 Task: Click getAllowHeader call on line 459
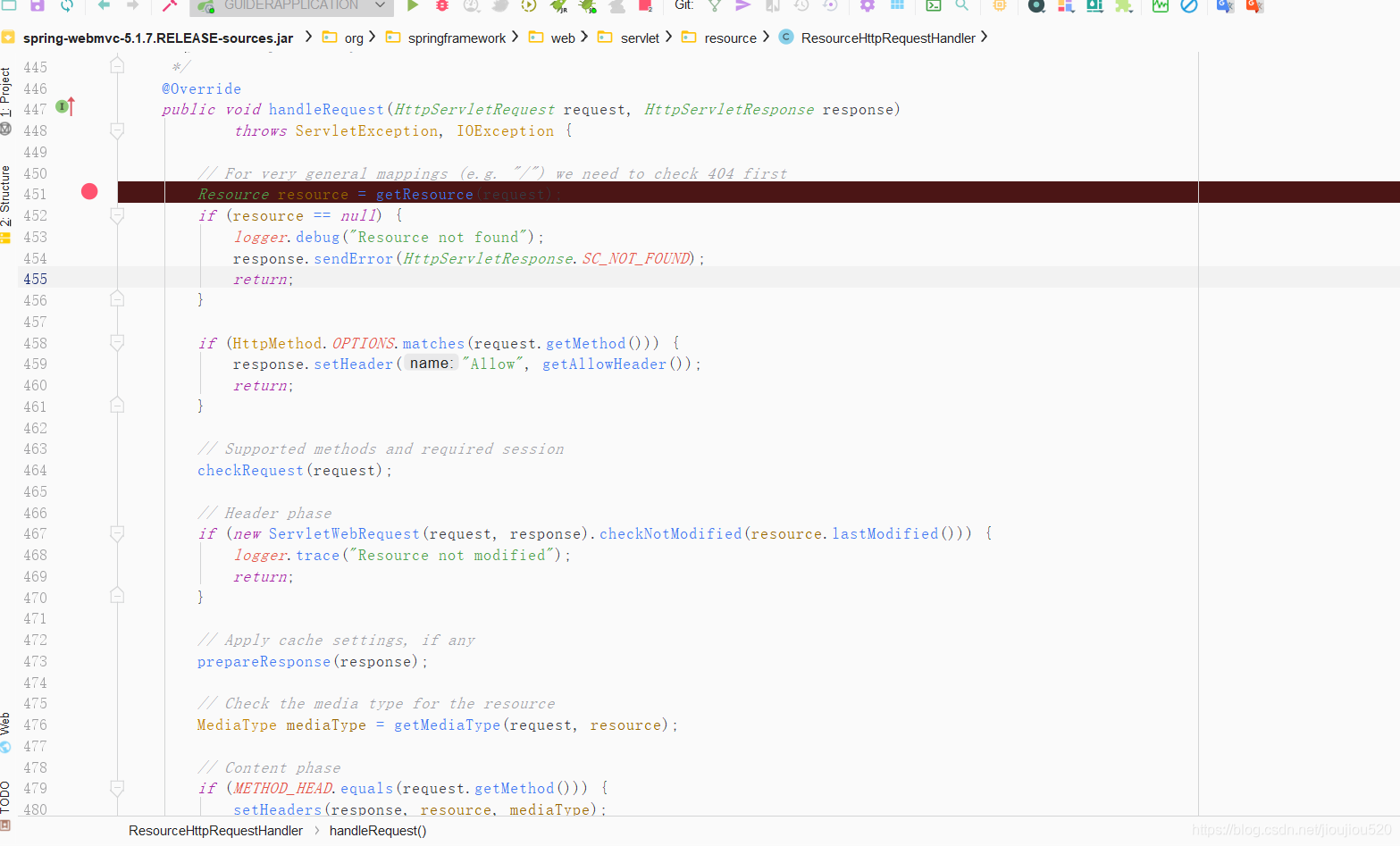pyautogui.click(x=604, y=364)
